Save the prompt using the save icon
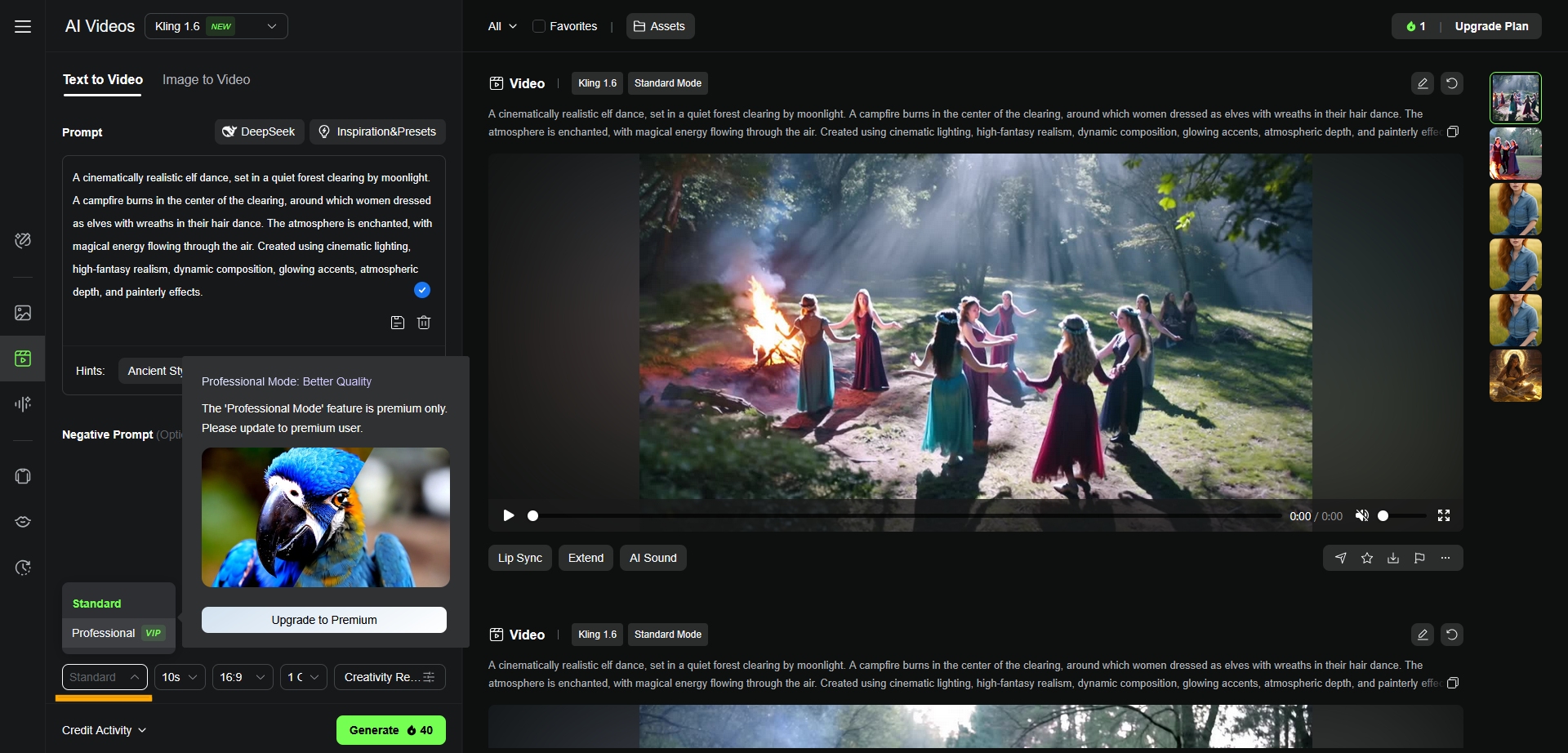This screenshot has width=1568, height=753. tap(398, 323)
